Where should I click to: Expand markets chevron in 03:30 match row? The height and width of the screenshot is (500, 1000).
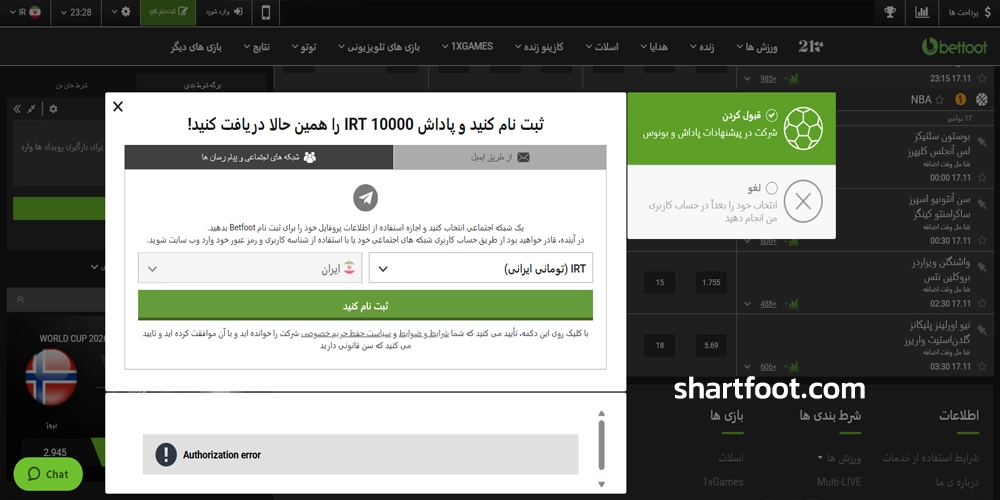(x=747, y=367)
